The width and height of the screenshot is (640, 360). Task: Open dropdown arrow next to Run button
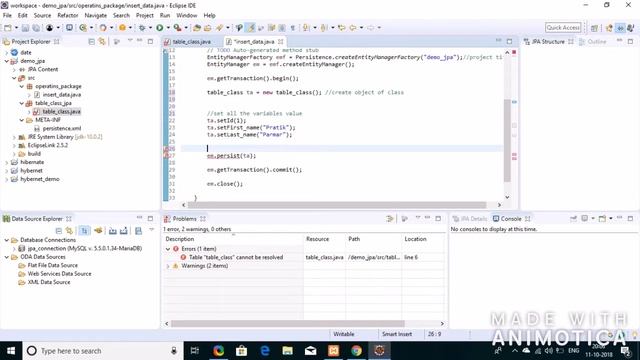point(168,28)
